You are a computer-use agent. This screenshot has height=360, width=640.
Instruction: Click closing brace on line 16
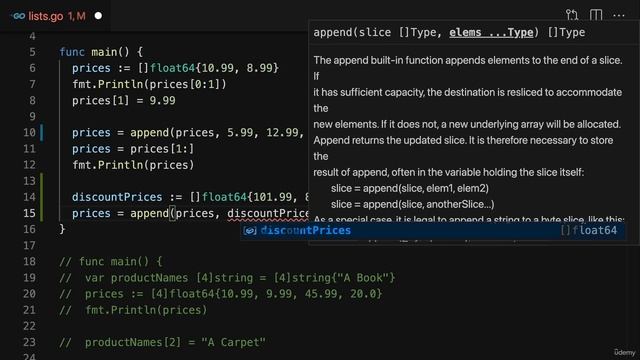tap(62, 229)
